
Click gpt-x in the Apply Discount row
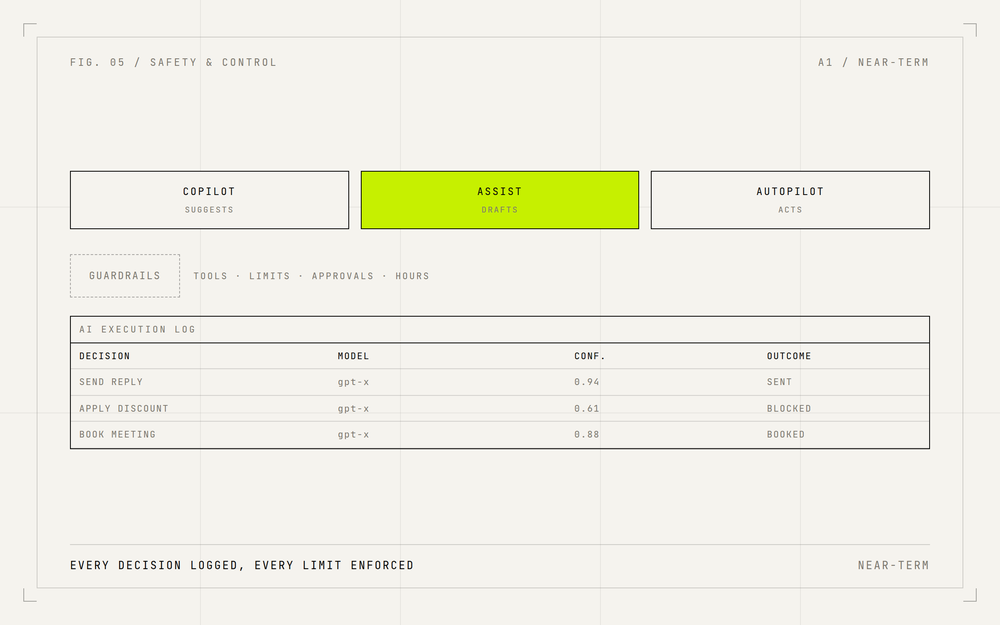pos(353,409)
